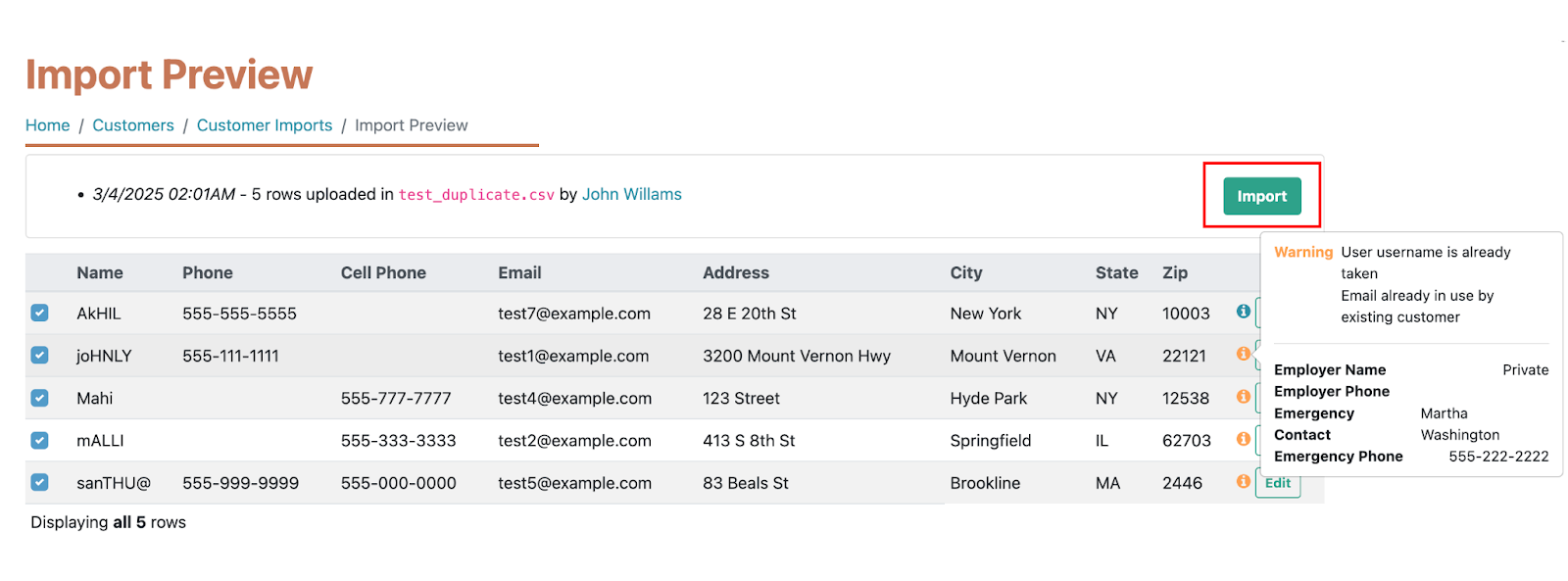The height and width of the screenshot is (581, 1568).
Task: Toggle the checkbox for Mahi
Action: coord(39,398)
